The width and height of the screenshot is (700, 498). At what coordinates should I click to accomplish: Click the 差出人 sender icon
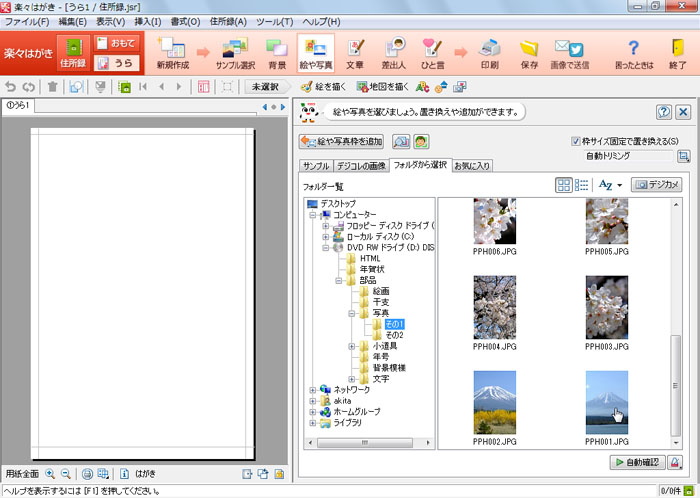coord(394,52)
